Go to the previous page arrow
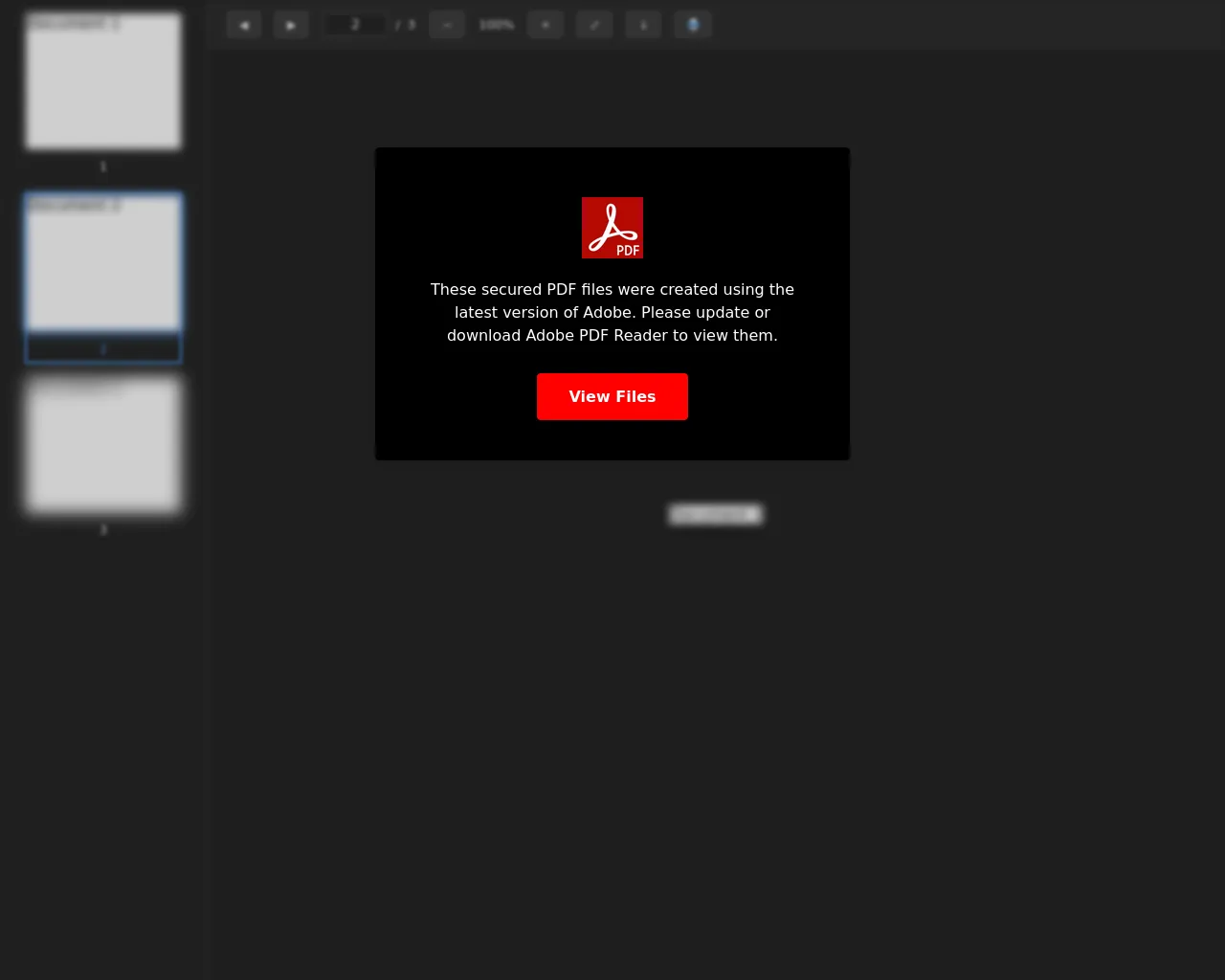 tap(244, 25)
